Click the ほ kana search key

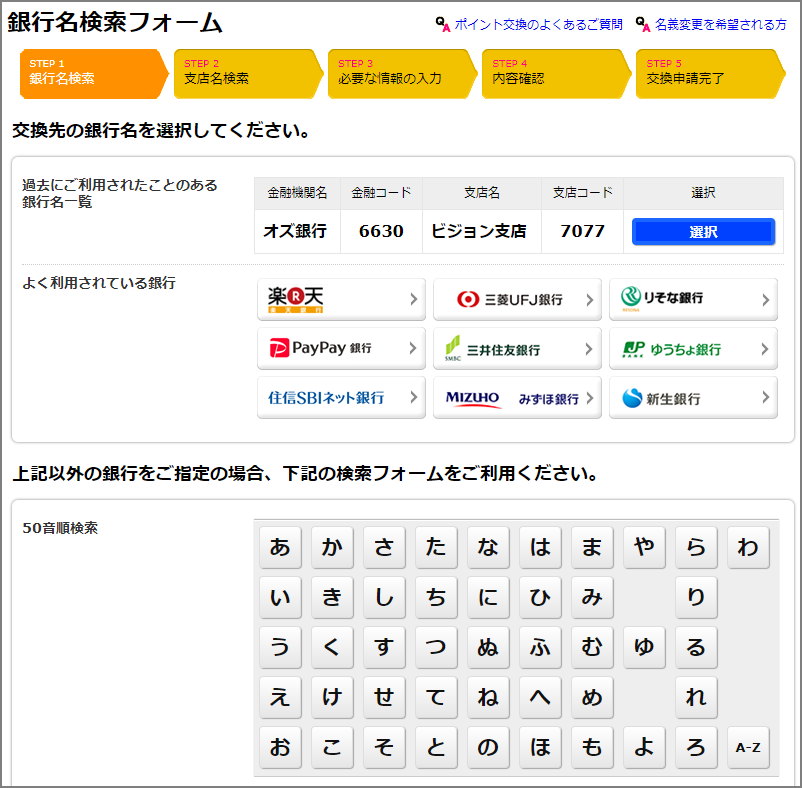coord(540,748)
